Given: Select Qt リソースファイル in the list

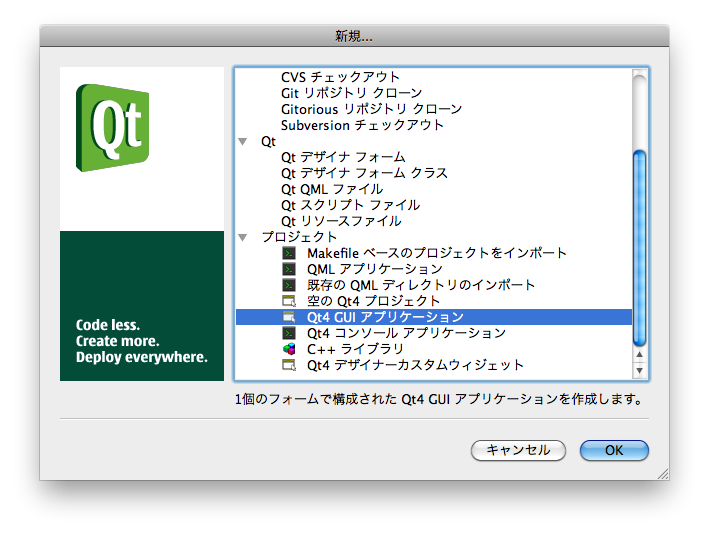Looking at the screenshot, I should (x=341, y=221).
